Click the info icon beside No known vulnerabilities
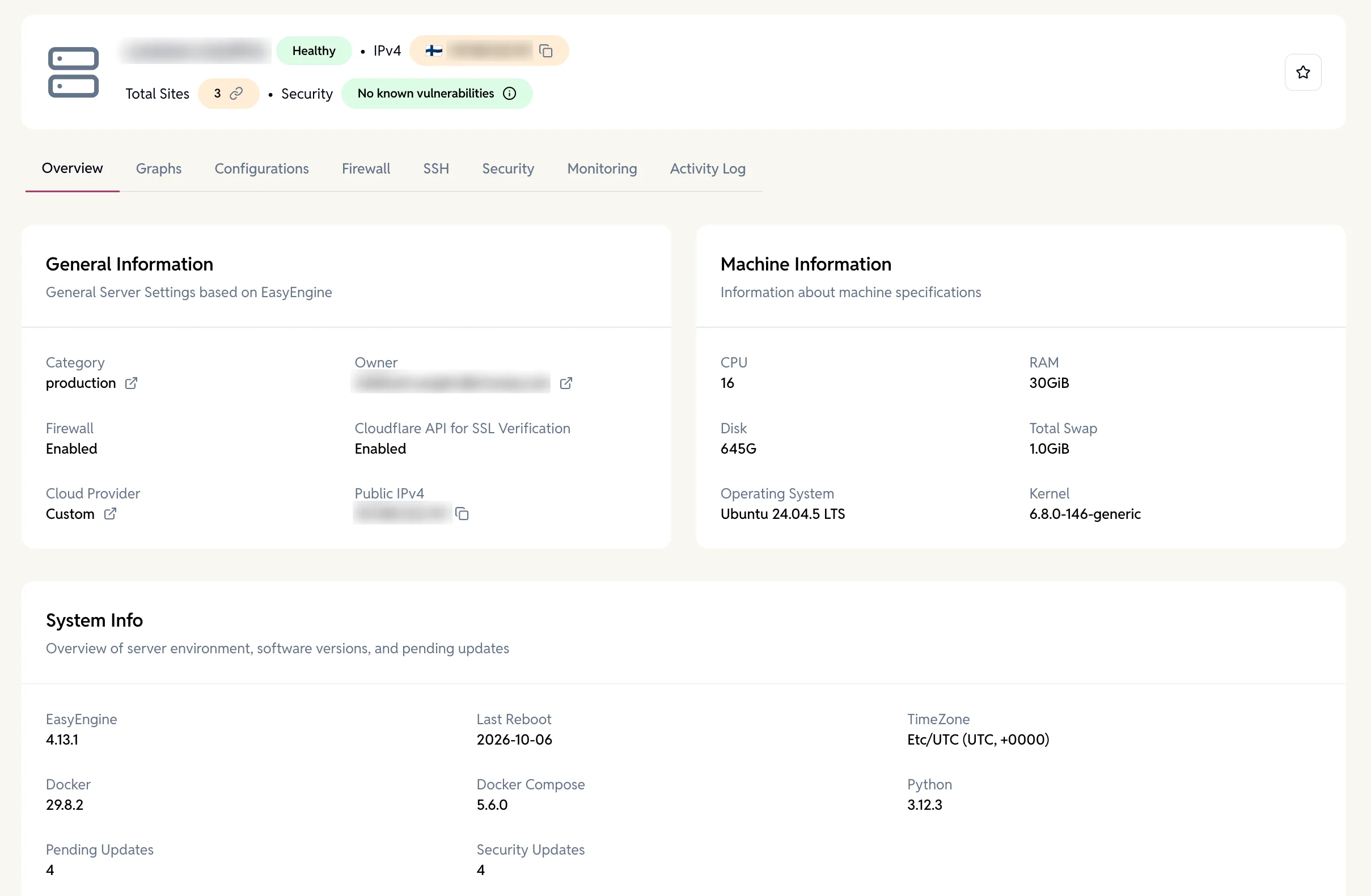Image resolution: width=1371 pixels, height=896 pixels. [509, 94]
